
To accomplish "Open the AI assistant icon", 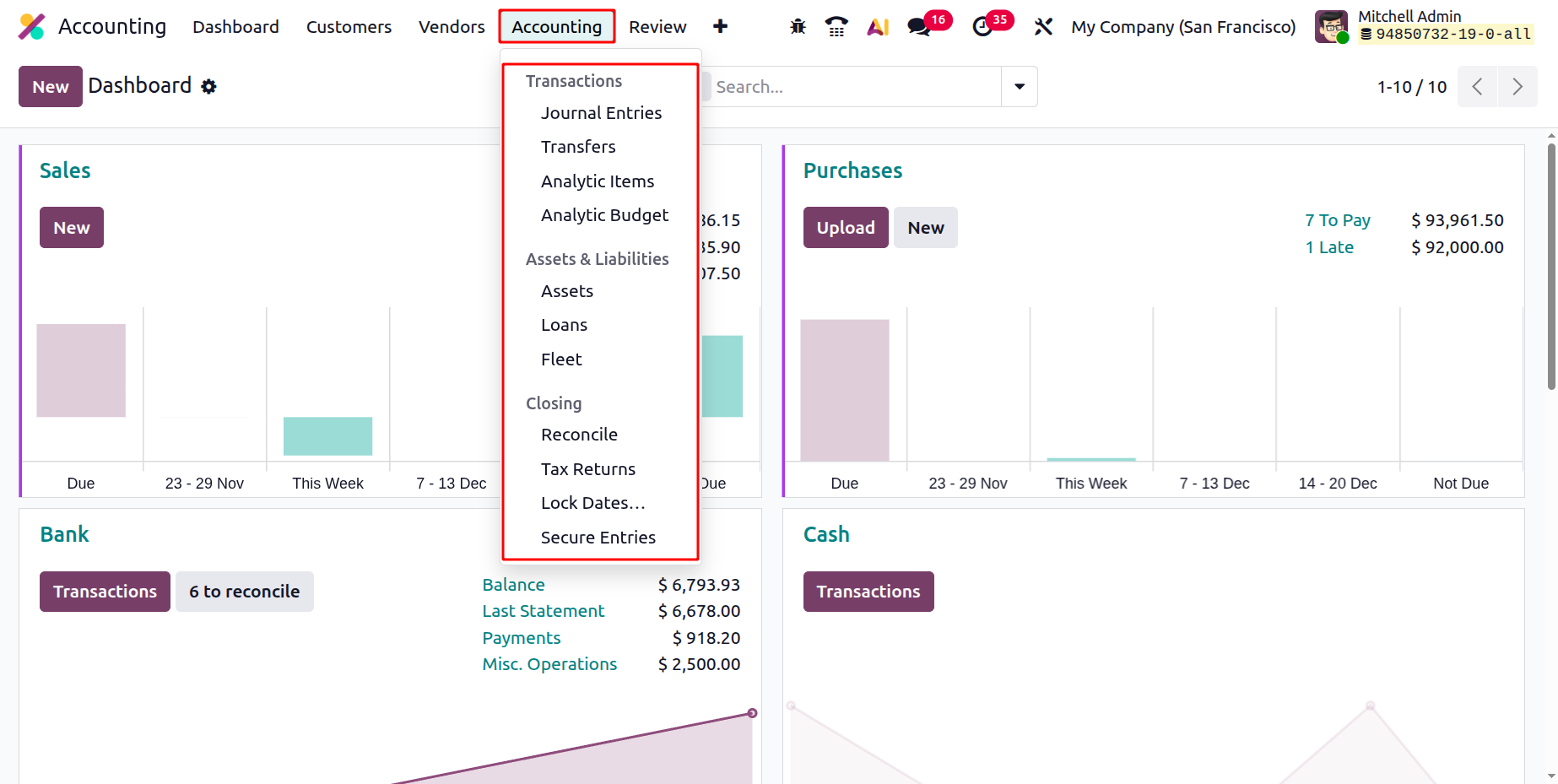I will 878,27.
